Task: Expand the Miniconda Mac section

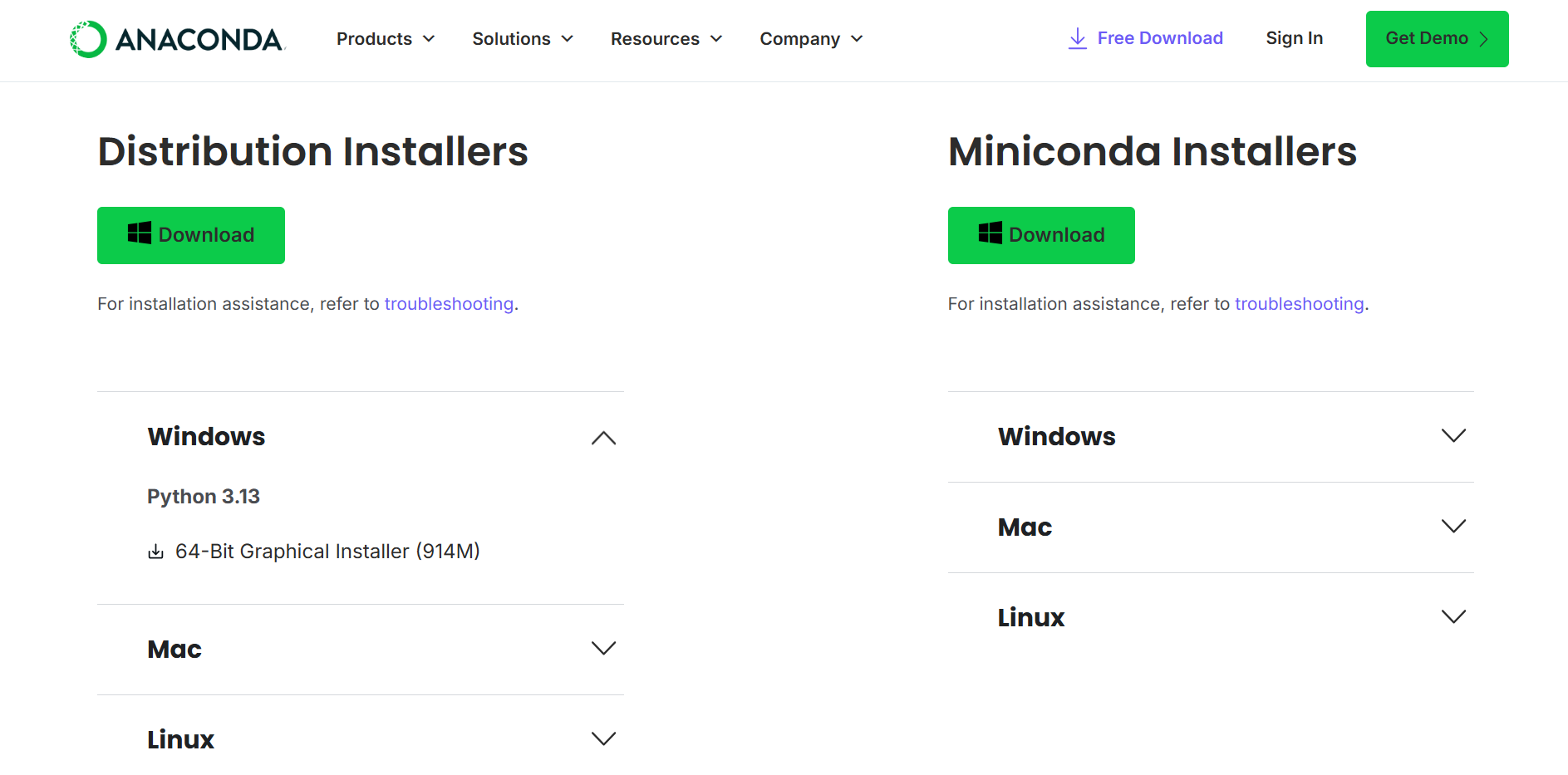Action: 1211,527
